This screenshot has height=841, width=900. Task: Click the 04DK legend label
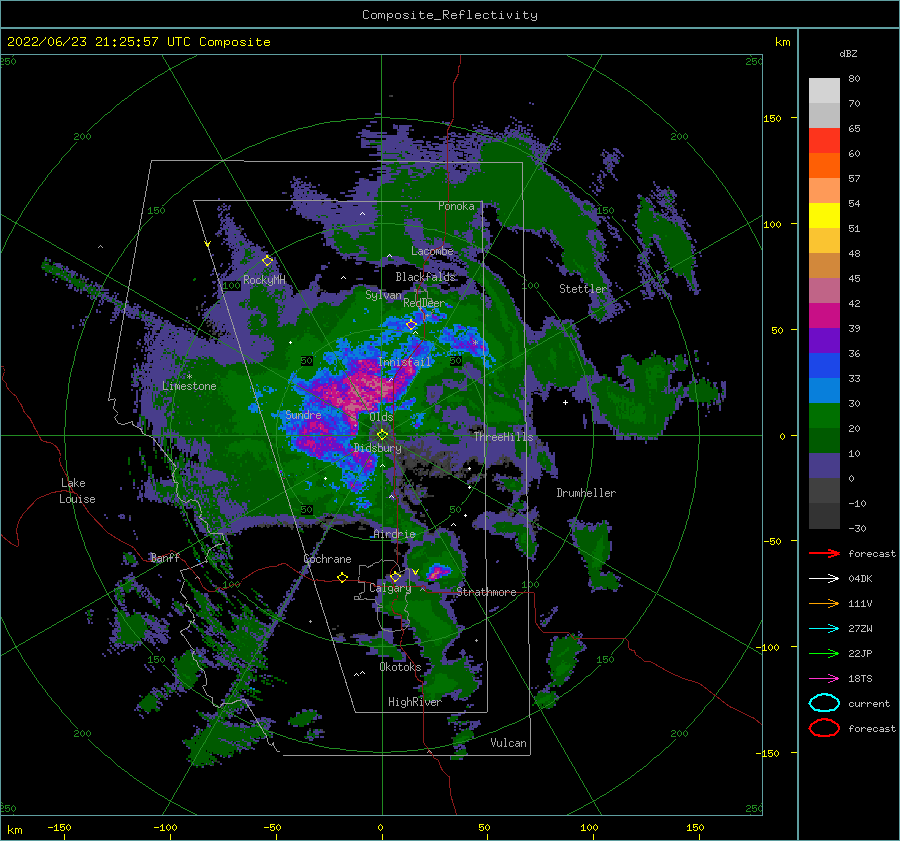(x=860, y=578)
